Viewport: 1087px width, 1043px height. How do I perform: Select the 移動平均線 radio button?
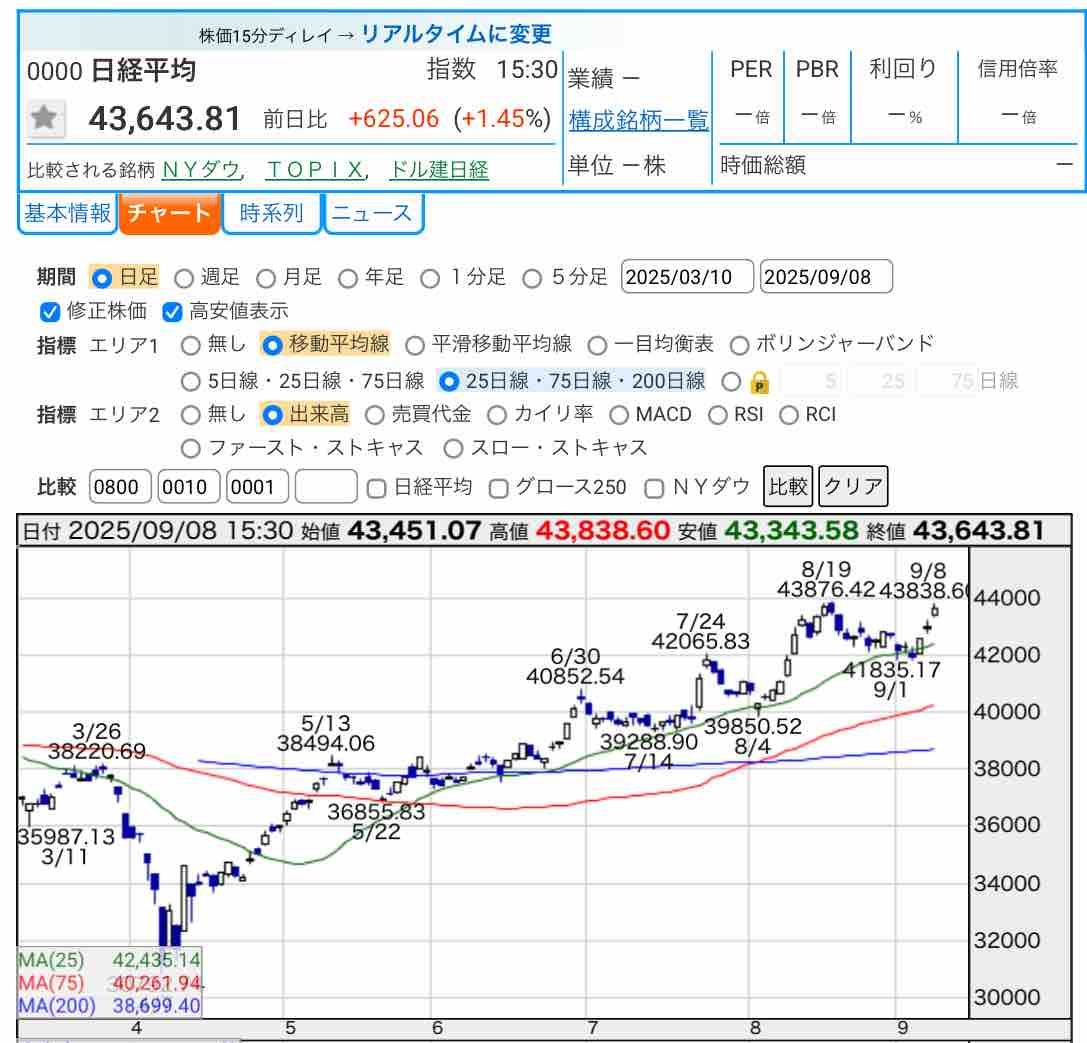[272, 345]
